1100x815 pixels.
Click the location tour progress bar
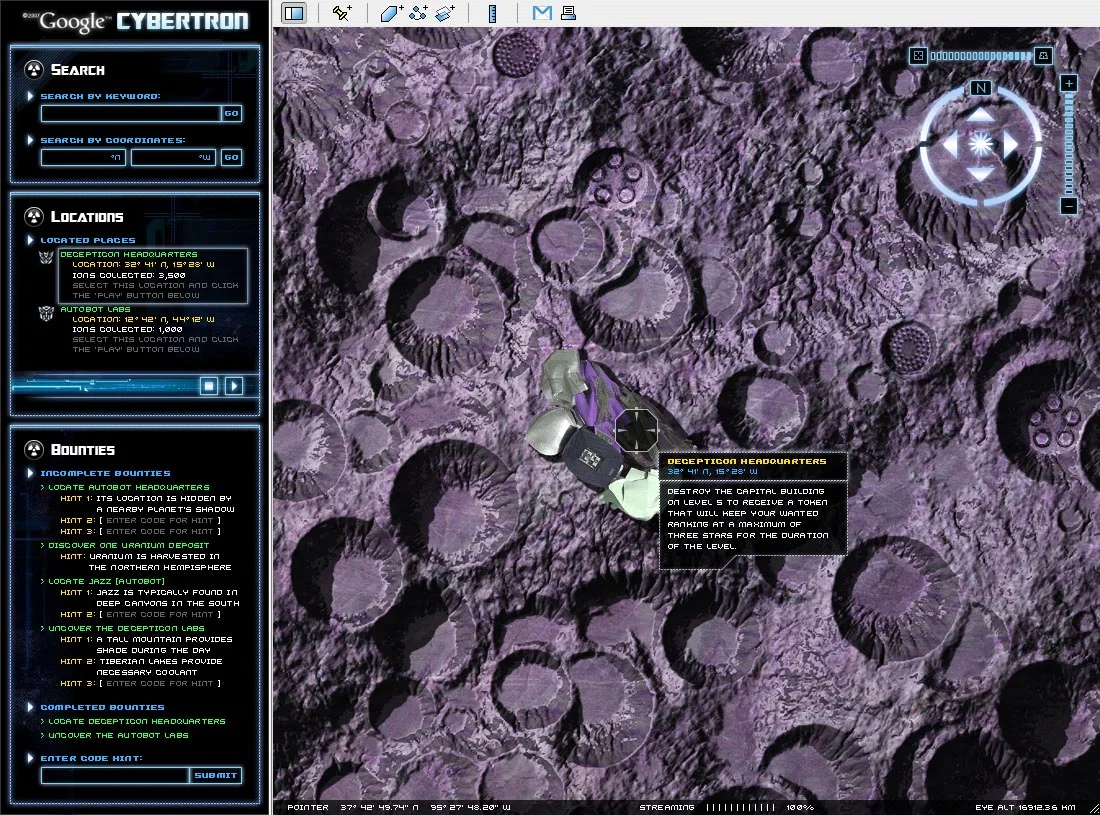coord(105,386)
